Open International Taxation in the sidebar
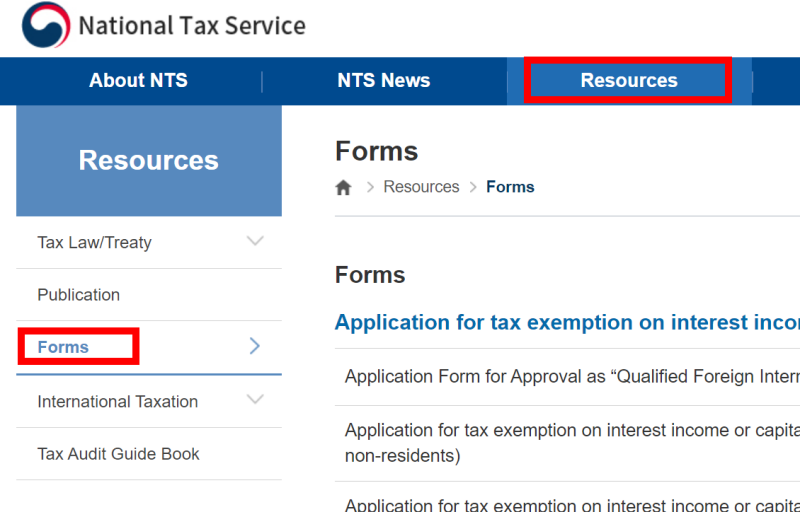This screenshot has height=512, width=800. point(117,402)
